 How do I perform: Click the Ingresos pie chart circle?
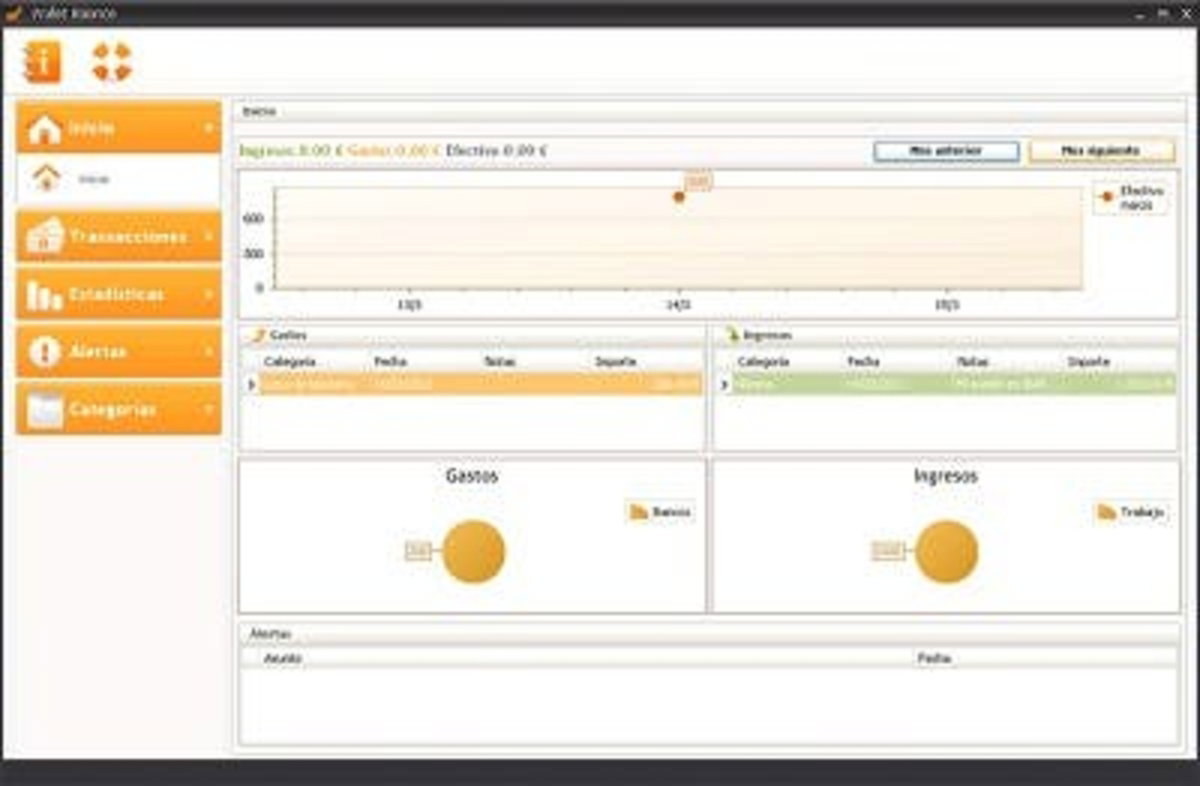(946, 552)
